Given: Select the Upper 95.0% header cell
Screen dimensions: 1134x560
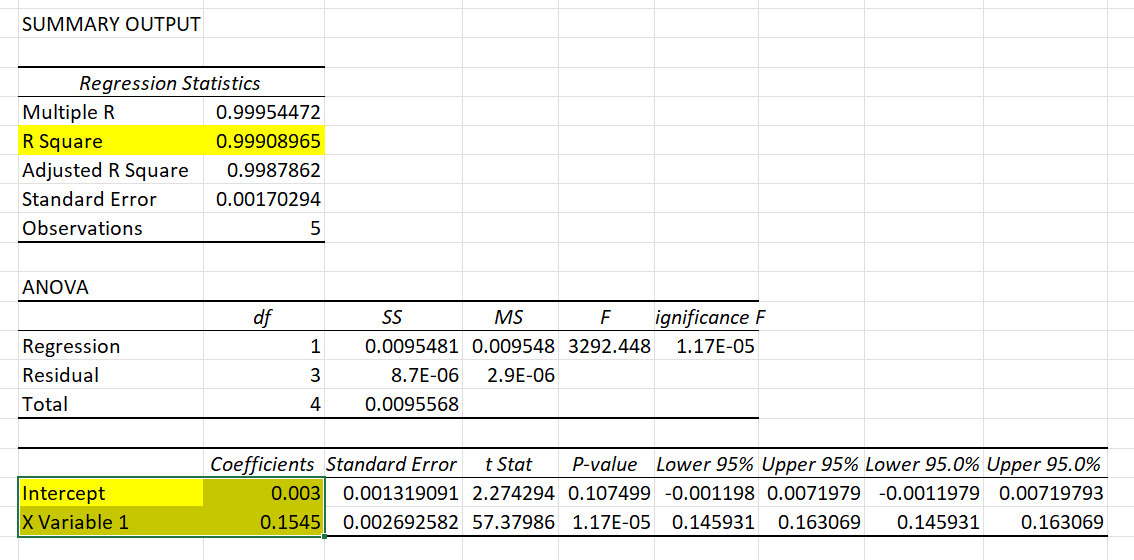Looking at the screenshot, I should [x=1044, y=464].
